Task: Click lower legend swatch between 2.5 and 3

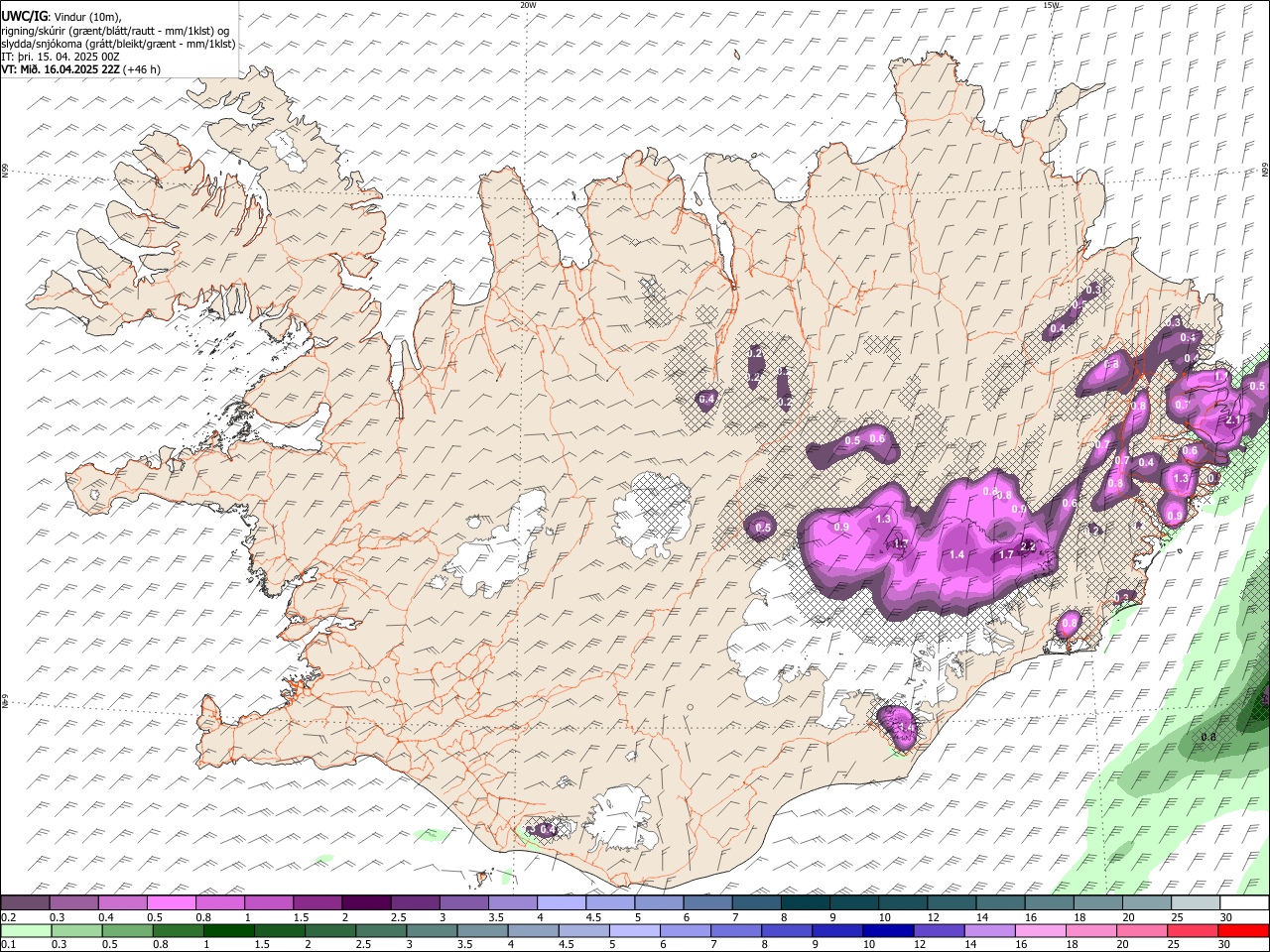Action: tap(379, 931)
